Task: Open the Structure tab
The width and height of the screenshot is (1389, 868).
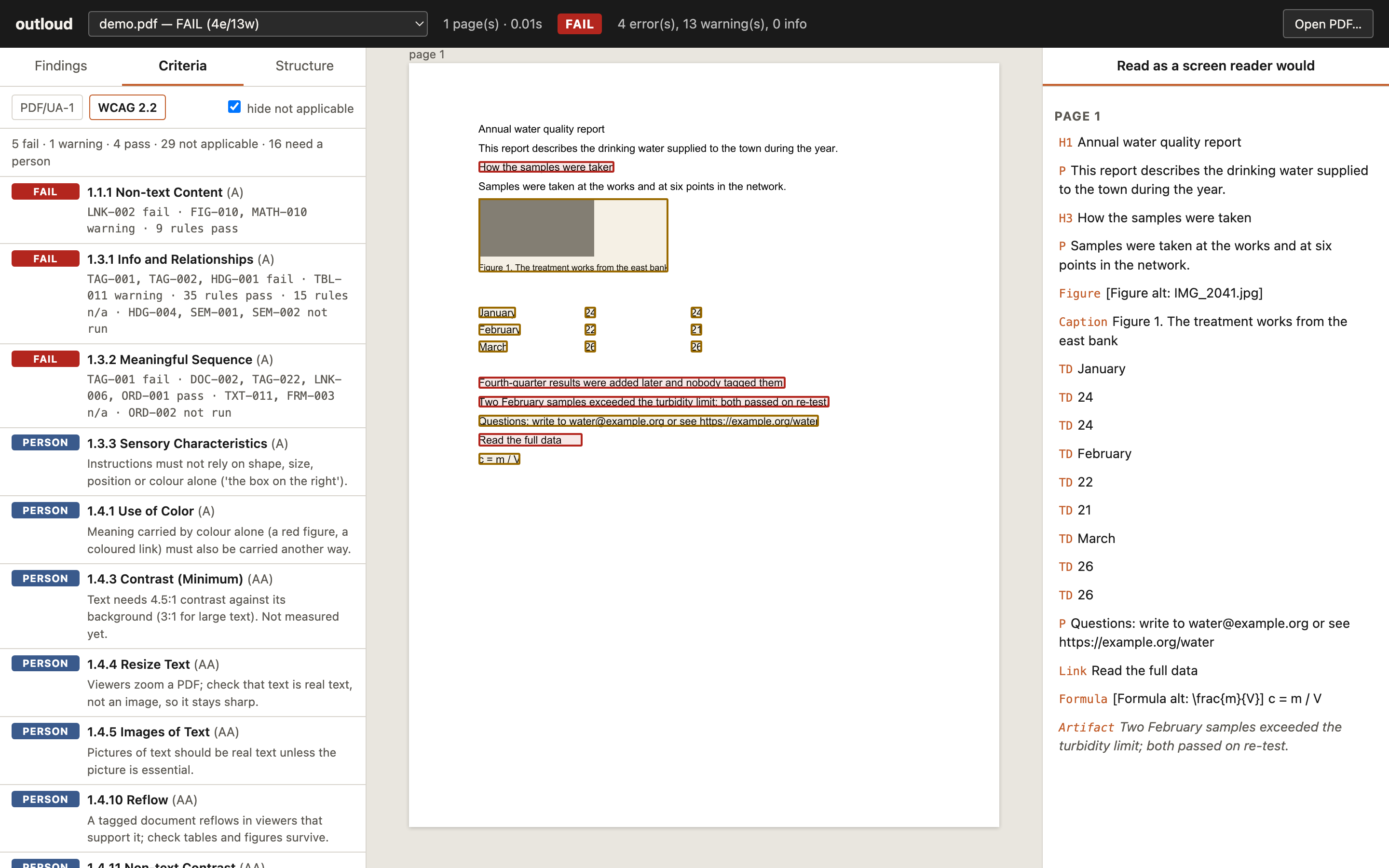Action: click(x=304, y=66)
